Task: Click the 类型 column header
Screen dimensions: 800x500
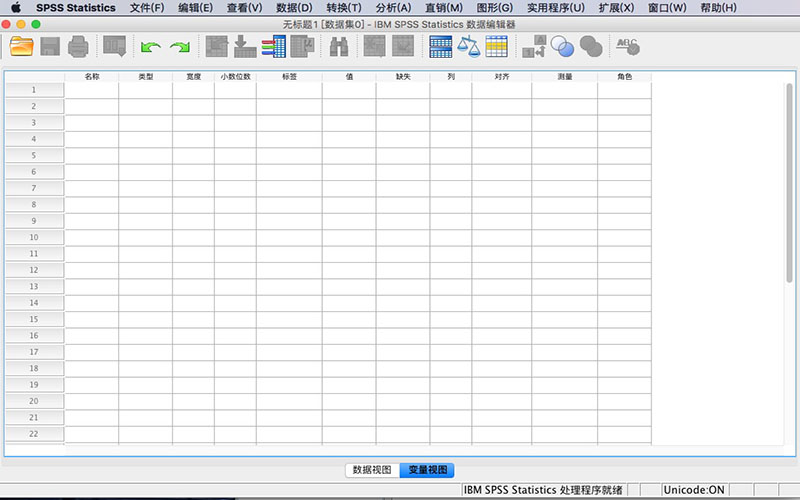Action: [x=145, y=77]
